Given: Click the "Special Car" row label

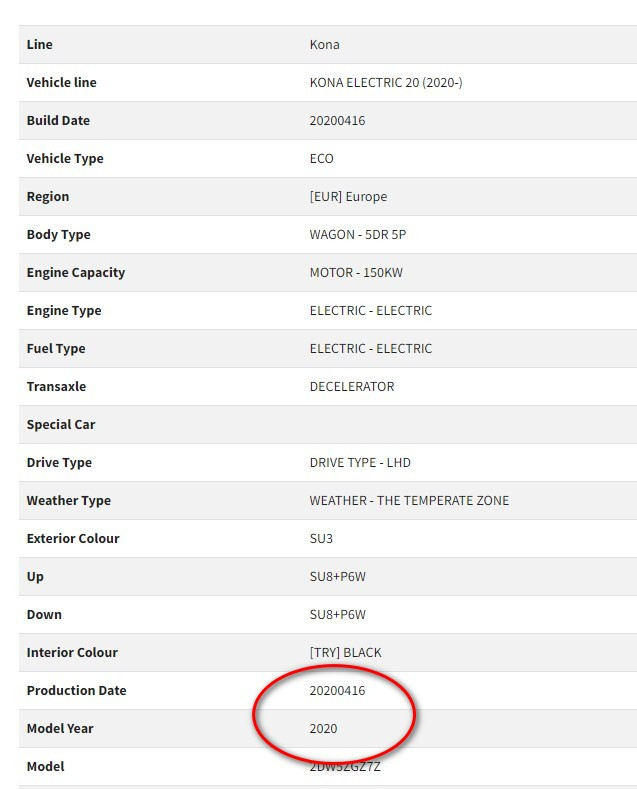Looking at the screenshot, I should pyautogui.click(x=61, y=424).
